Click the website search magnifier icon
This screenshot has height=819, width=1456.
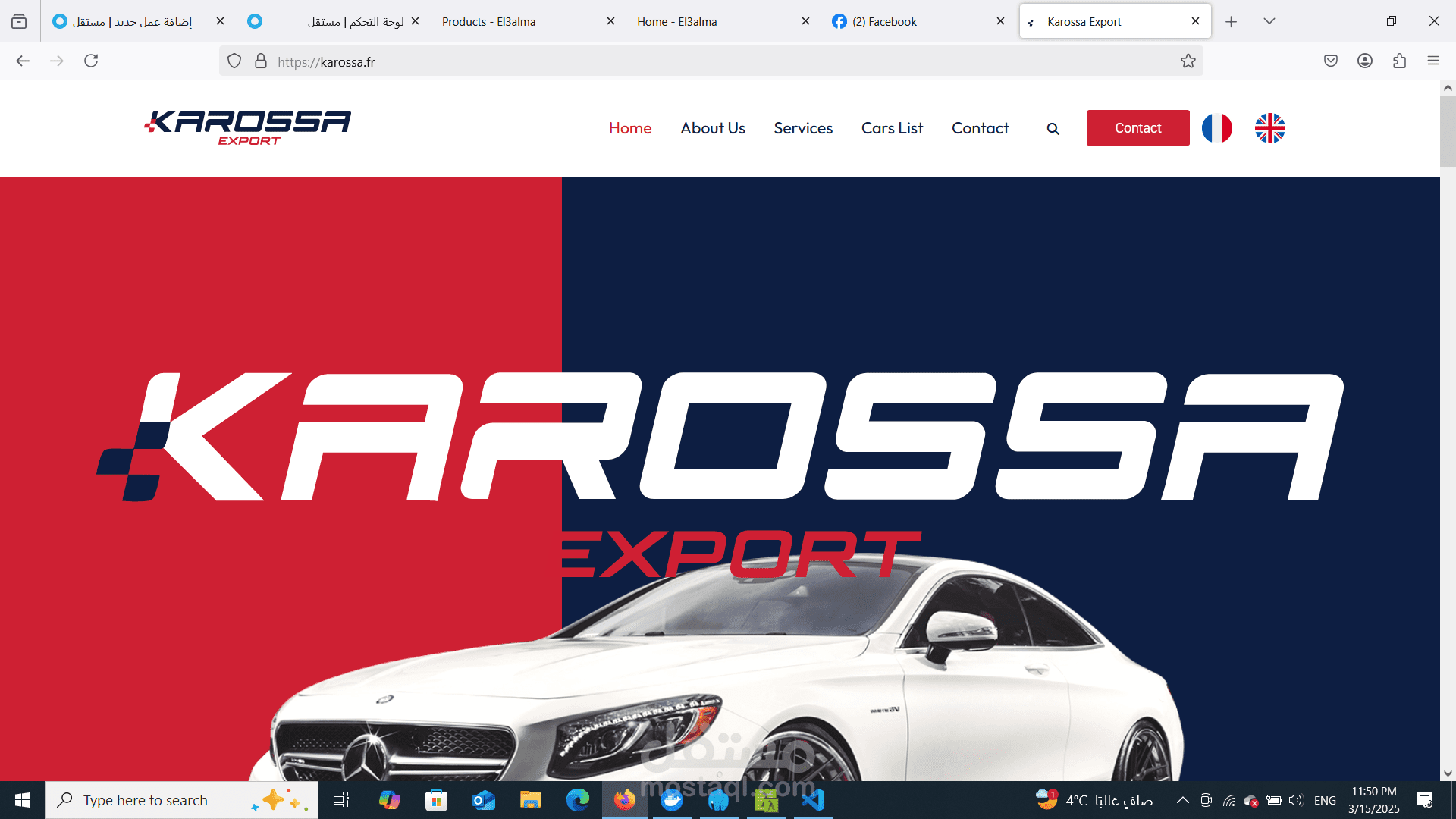coord(1053,129)
